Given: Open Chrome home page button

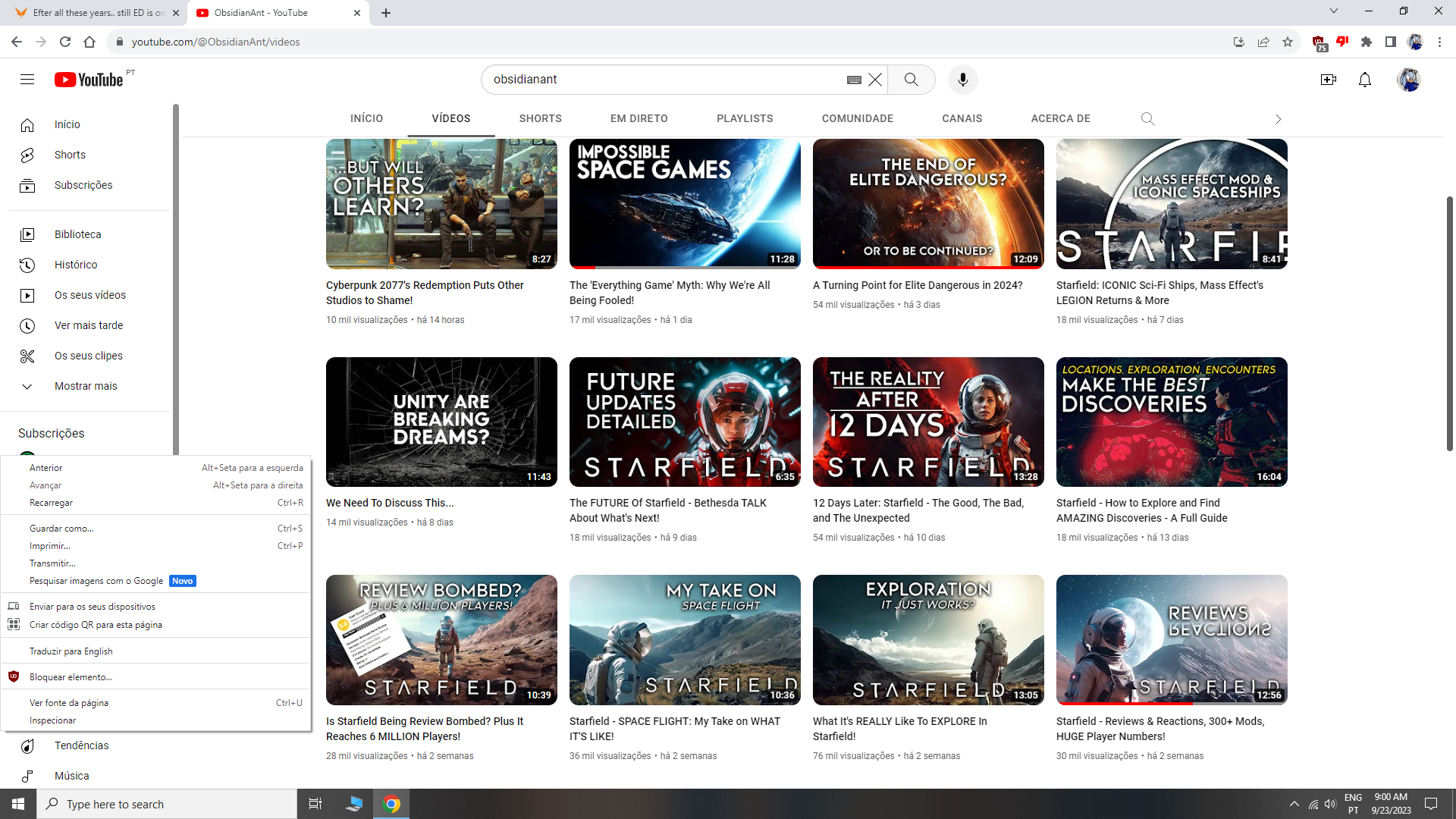Looking at the screenshot, I should click(x=89, y=42).
